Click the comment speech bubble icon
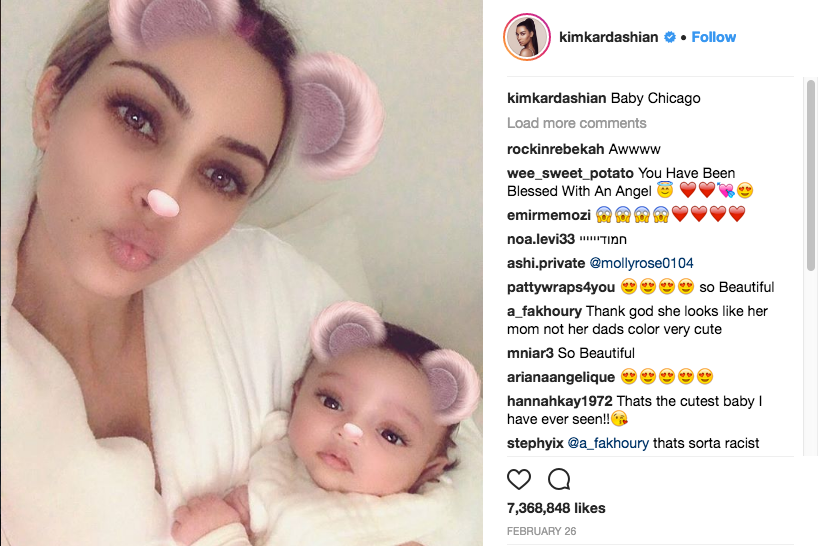 click(x=559, y=479)
